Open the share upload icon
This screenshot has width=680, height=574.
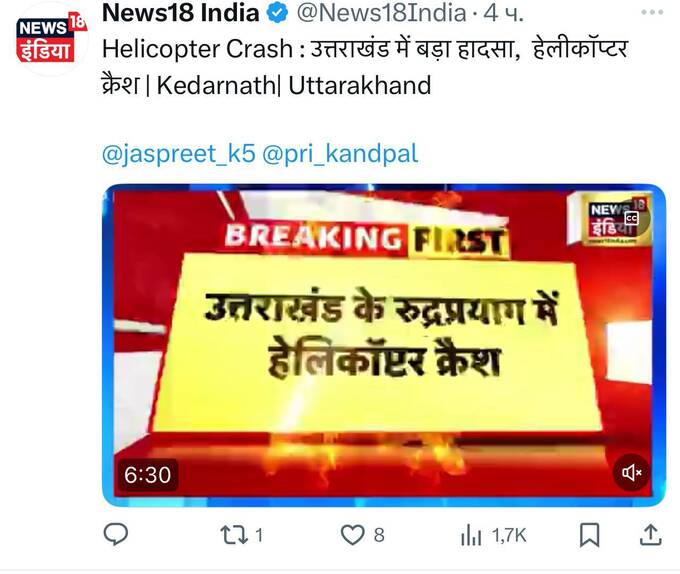(x=651, y=534)
